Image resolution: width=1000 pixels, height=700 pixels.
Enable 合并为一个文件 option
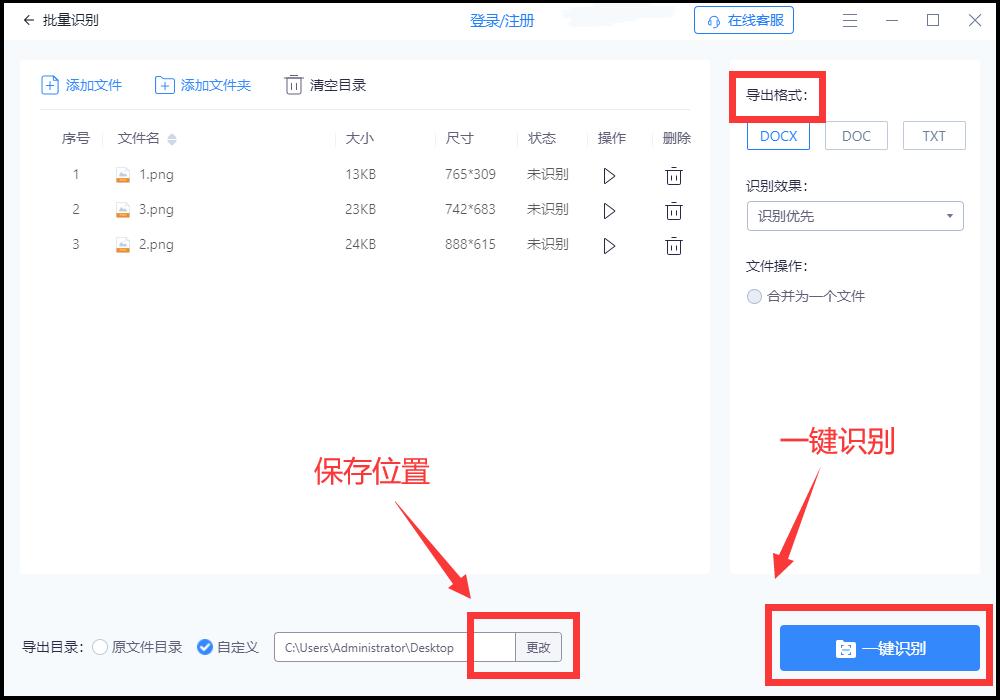click(x=755, y=295)
